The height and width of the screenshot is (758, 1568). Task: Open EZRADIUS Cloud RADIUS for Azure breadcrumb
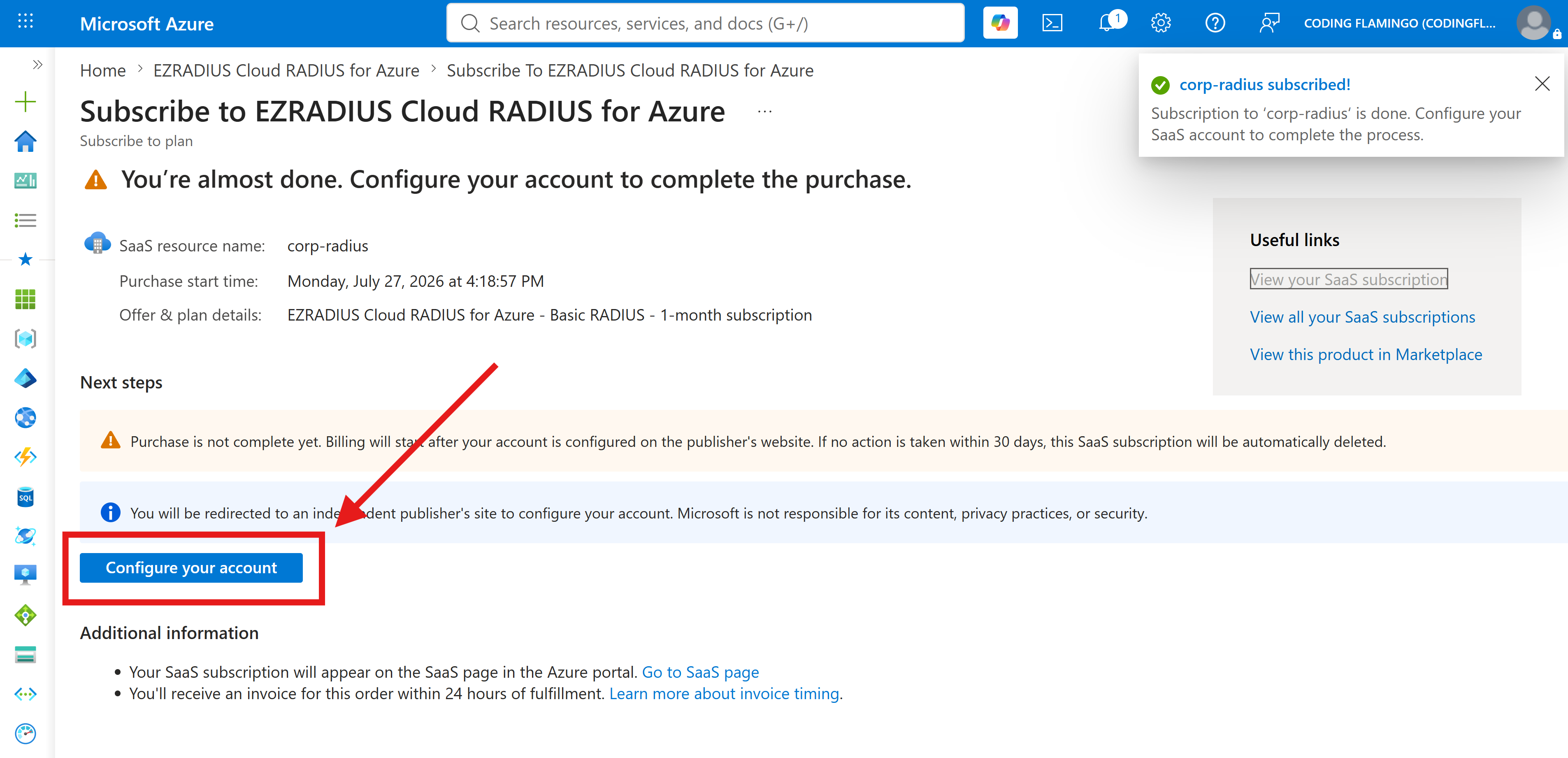pyautogui.click(x=286, y=71)
